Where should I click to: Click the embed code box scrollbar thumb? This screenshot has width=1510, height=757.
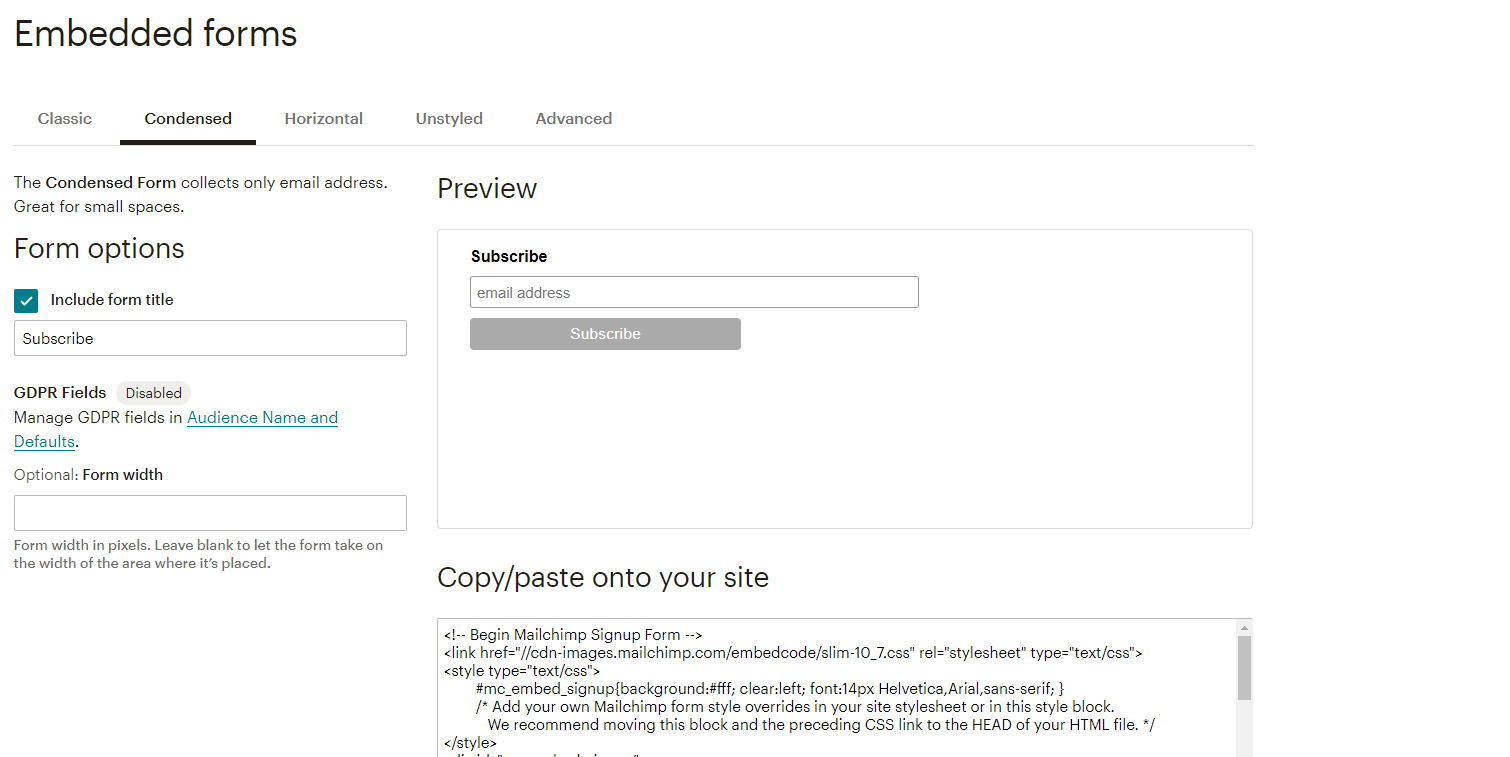click(1244, 667)
